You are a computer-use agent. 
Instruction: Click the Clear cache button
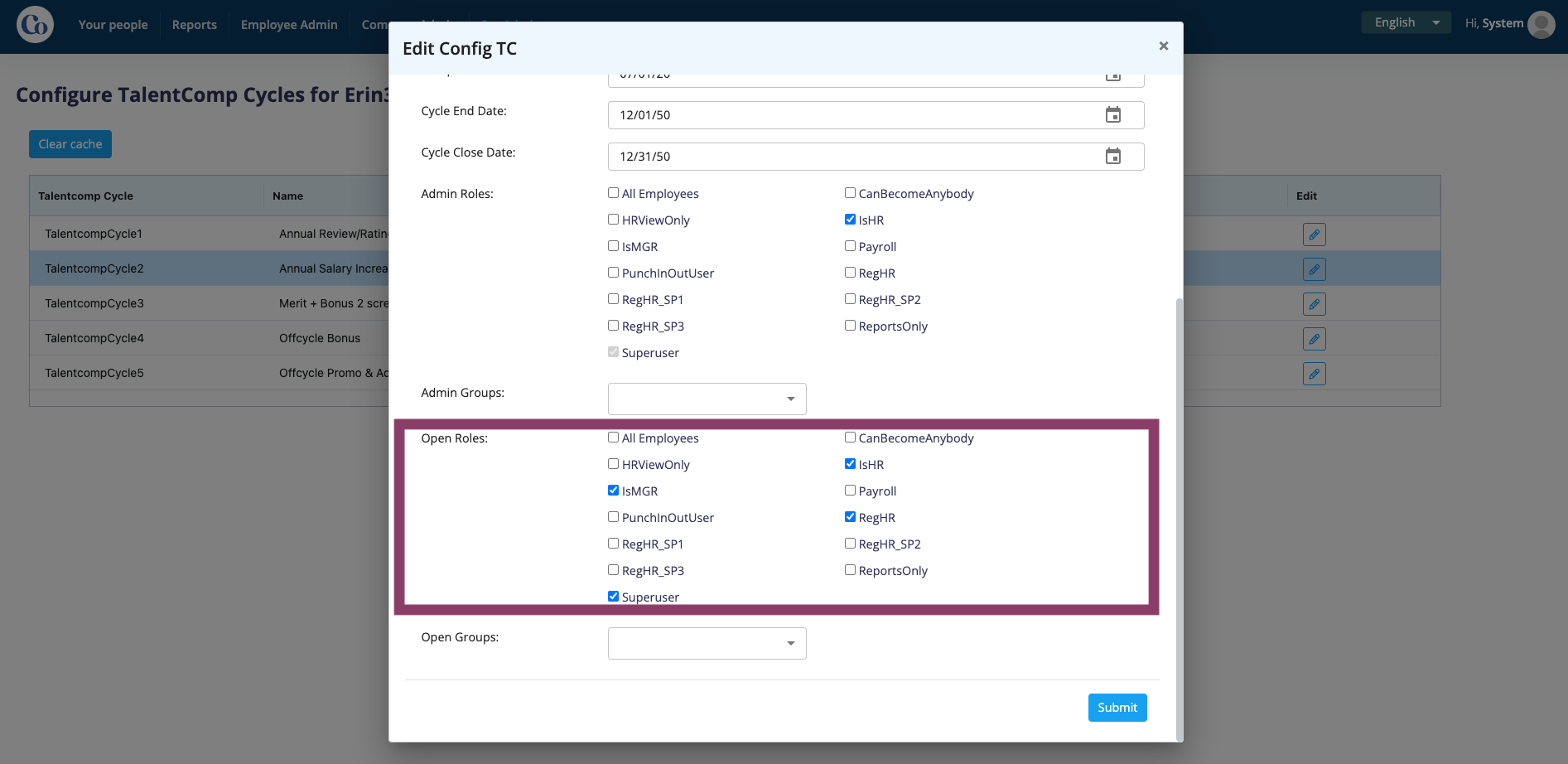[x=70, y=144]
